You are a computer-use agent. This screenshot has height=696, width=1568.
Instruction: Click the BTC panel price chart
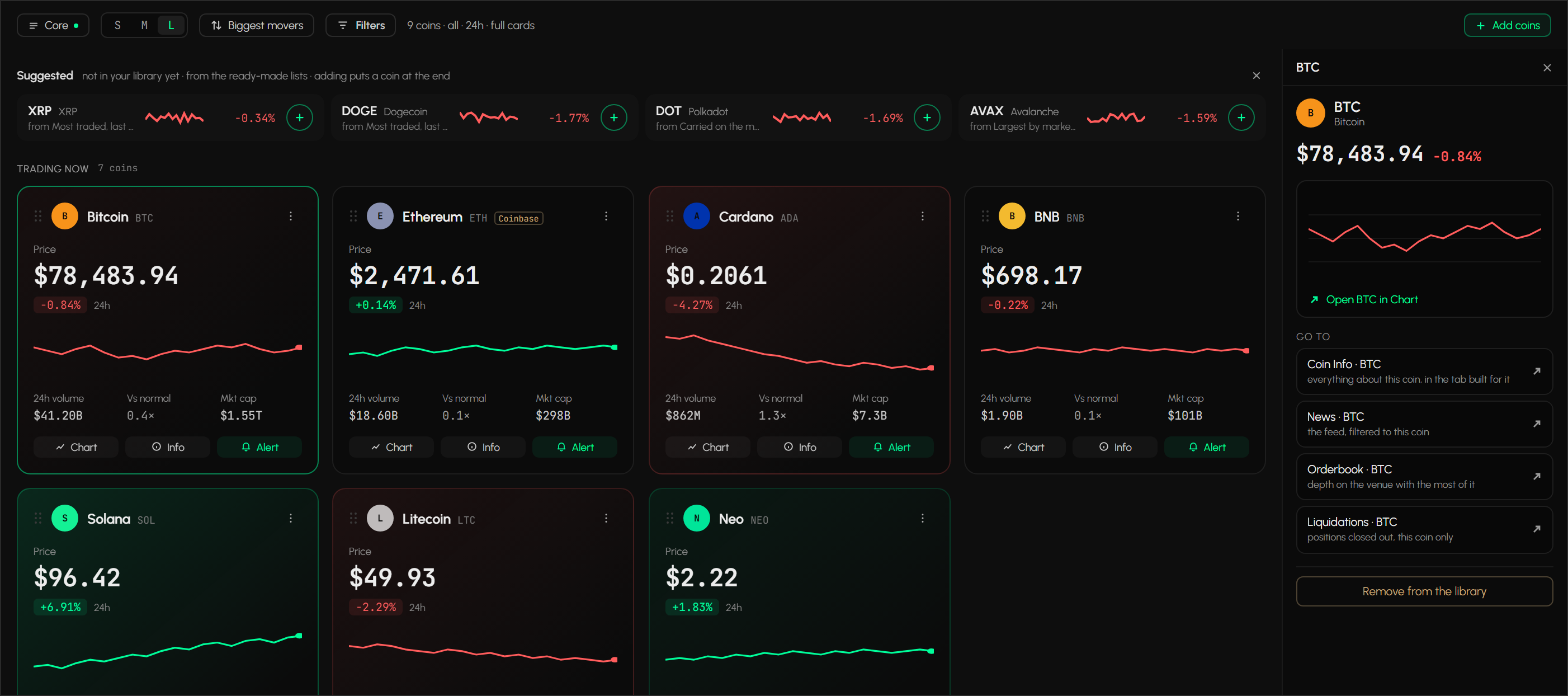coord(1424,237)
